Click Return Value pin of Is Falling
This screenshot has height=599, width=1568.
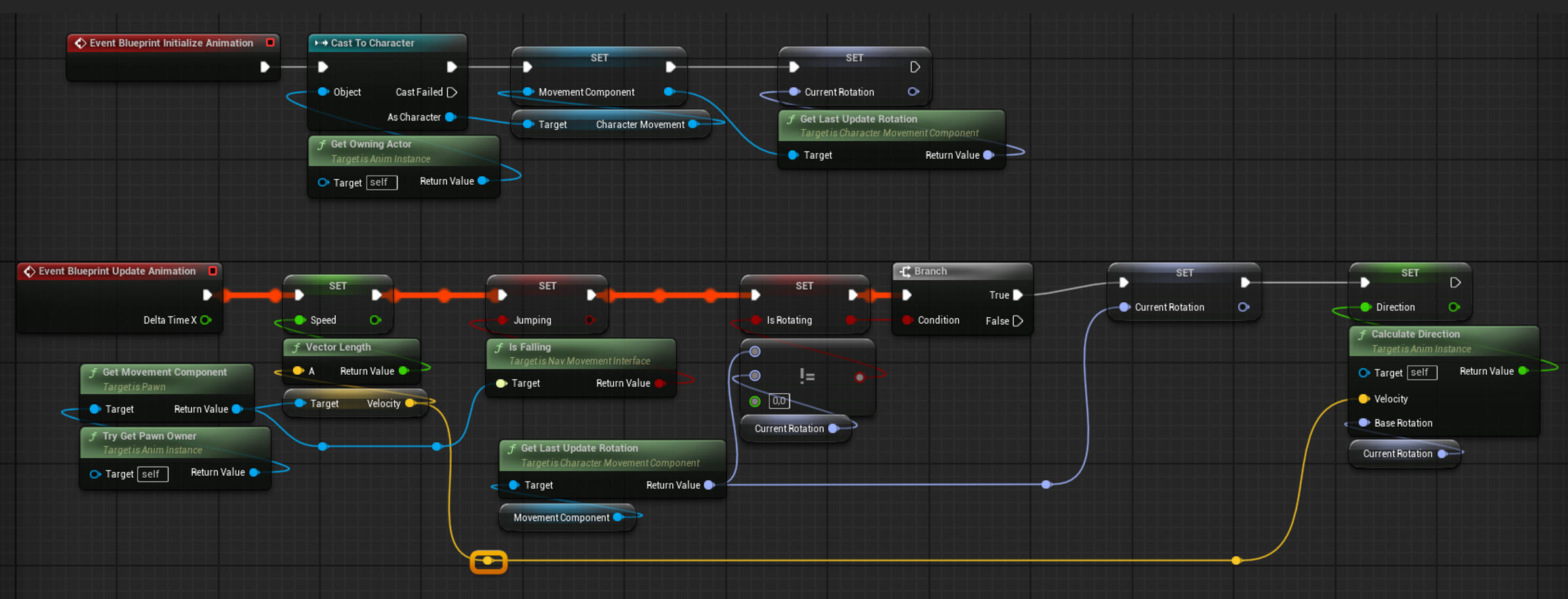(x=660, y=383)
